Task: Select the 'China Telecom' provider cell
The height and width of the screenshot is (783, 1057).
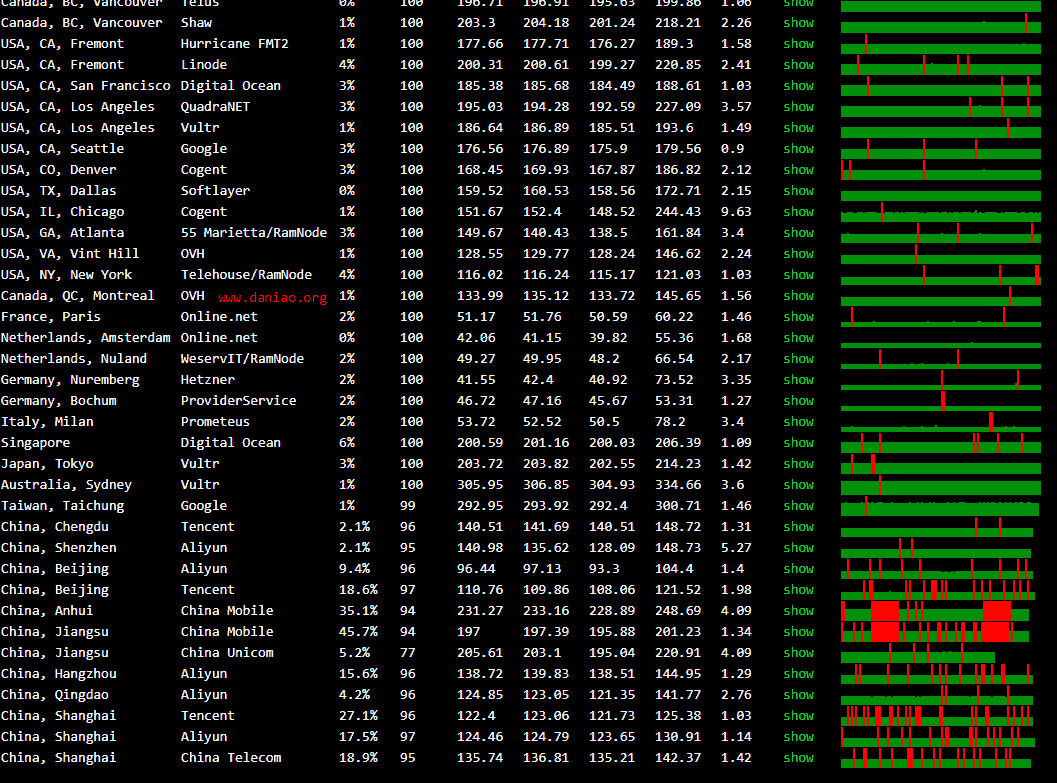Action: [x=231, y=757]
